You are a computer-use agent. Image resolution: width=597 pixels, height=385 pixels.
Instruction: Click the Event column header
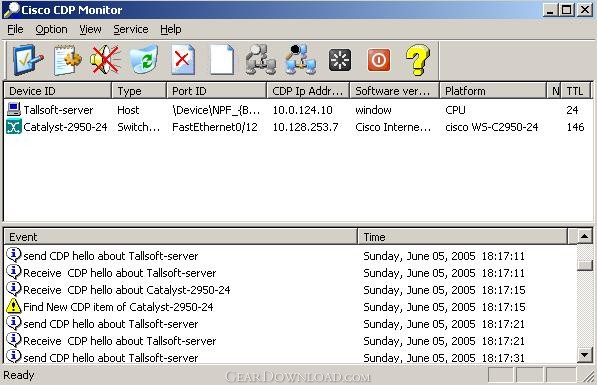pyautogui.click(x=180, y=237)
